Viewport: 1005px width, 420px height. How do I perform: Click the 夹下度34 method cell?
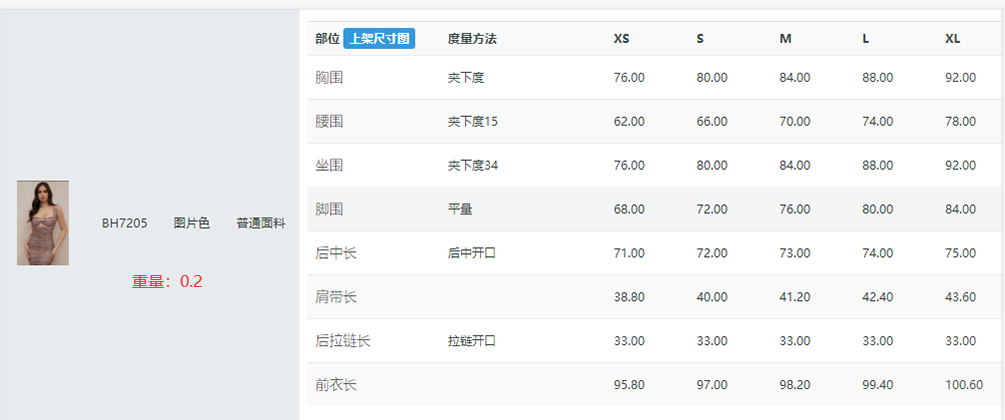[473, 165]
